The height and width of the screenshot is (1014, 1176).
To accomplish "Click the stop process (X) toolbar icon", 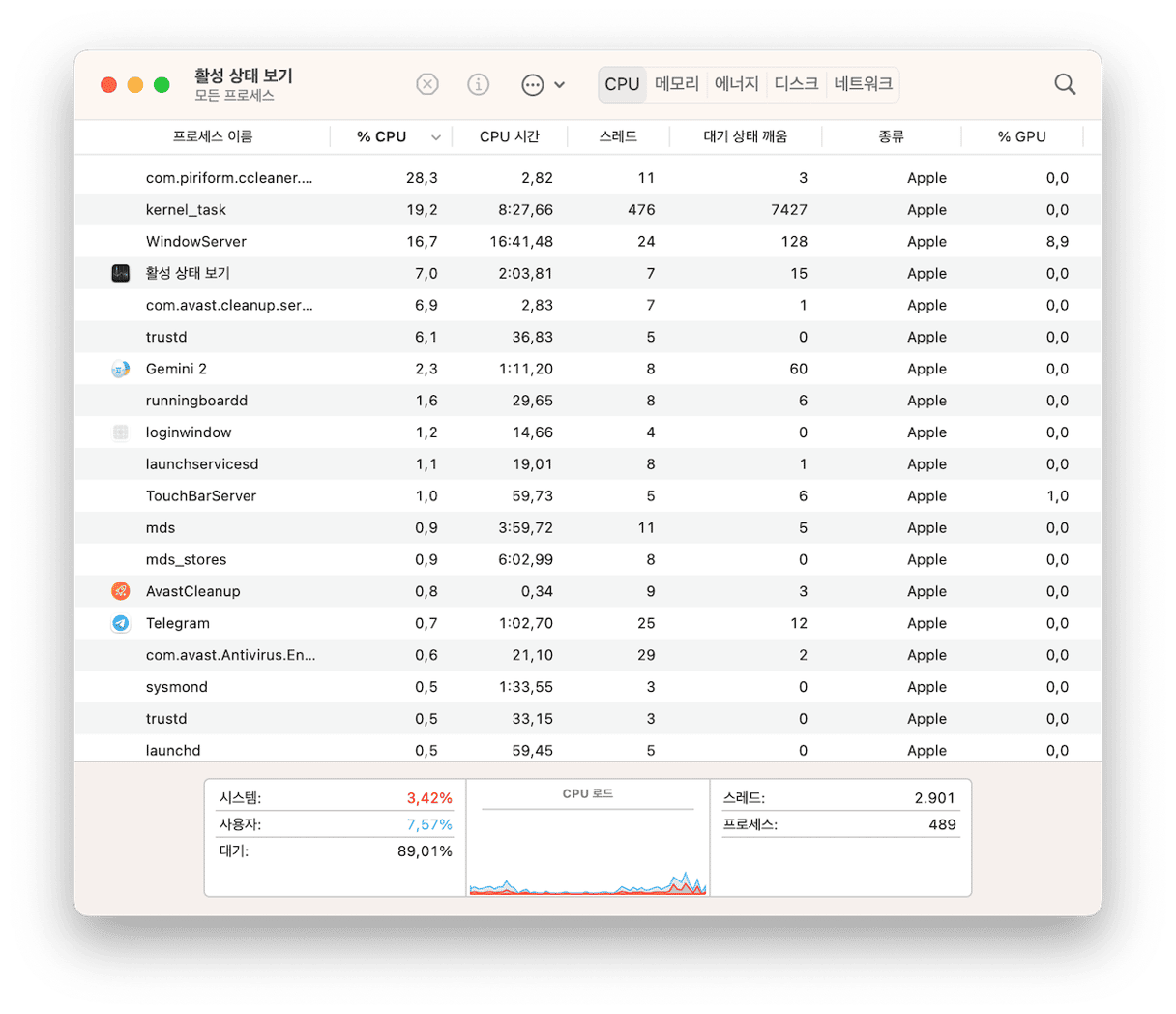I will [427, 84].
